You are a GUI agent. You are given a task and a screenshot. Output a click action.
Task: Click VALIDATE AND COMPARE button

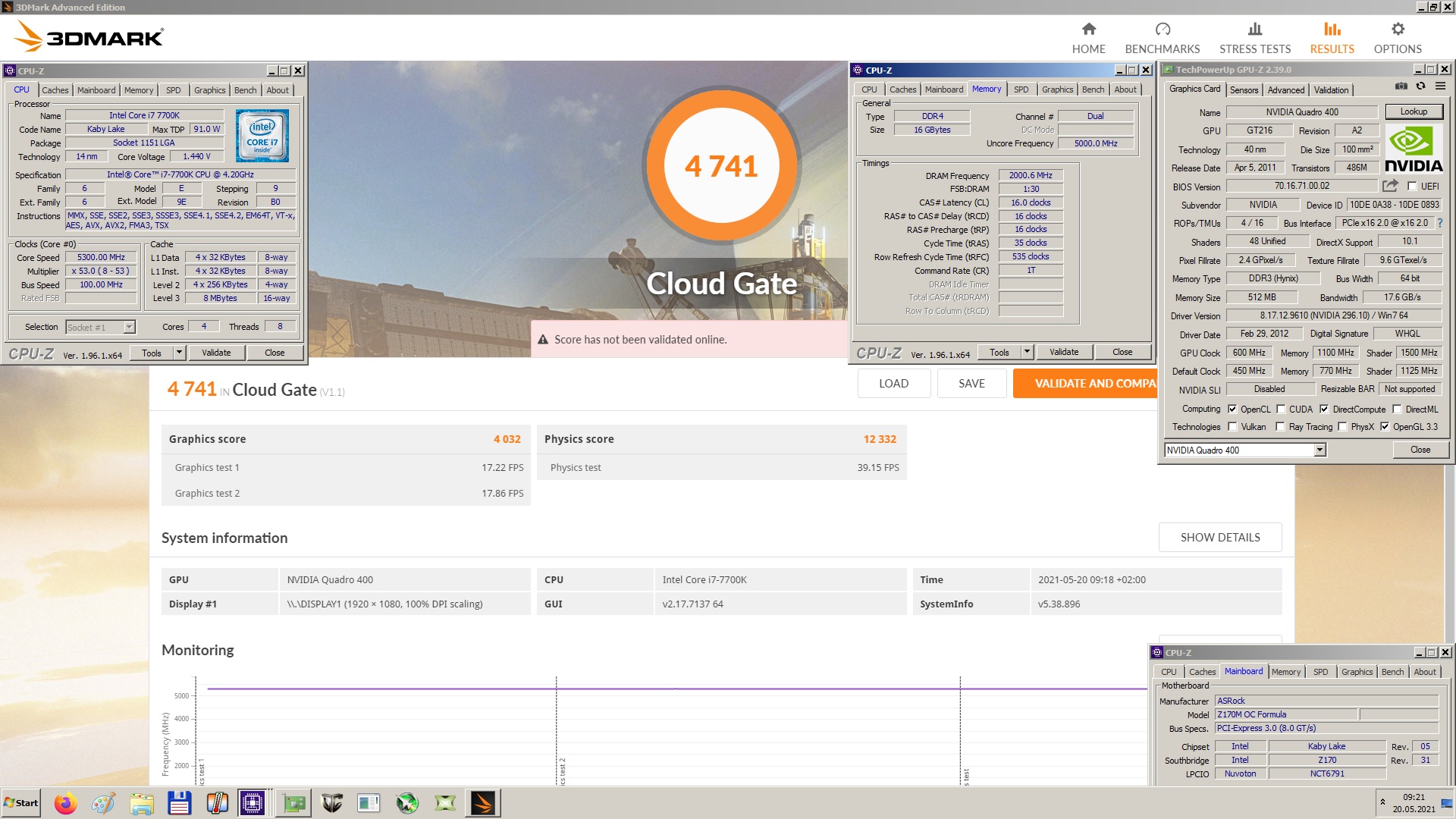tap(1085, 384)
